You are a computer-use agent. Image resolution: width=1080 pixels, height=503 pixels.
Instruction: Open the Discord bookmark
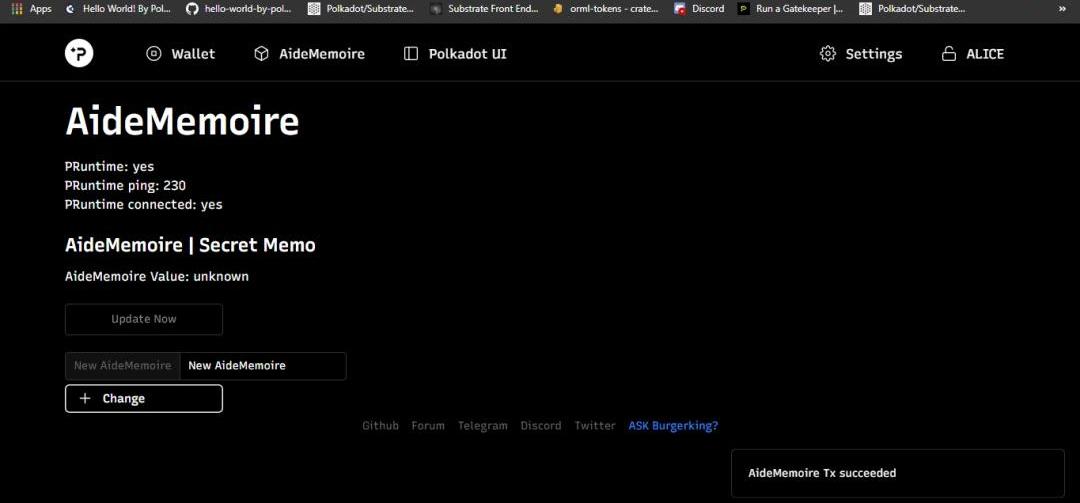699,9
